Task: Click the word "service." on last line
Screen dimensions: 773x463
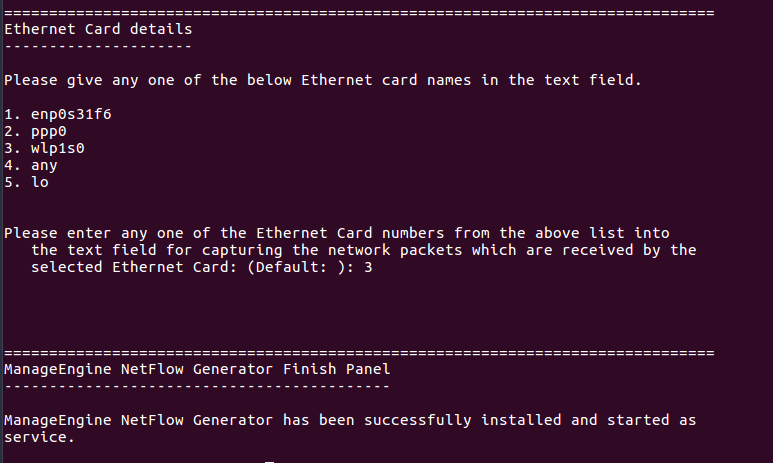Action: pyautogui.click(x=40, y=437)
